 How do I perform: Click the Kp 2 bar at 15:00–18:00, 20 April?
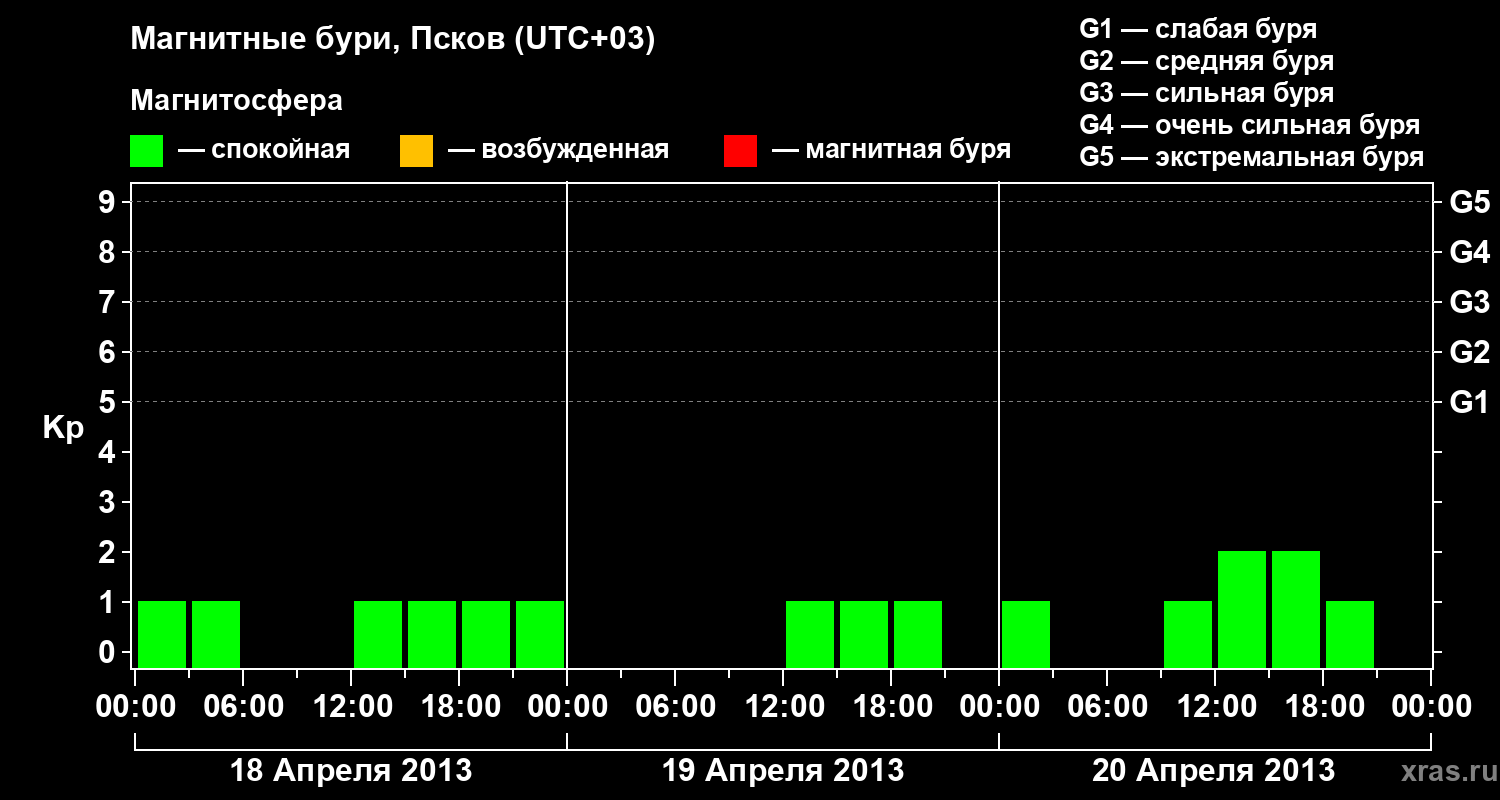(x=1296, y=609)
